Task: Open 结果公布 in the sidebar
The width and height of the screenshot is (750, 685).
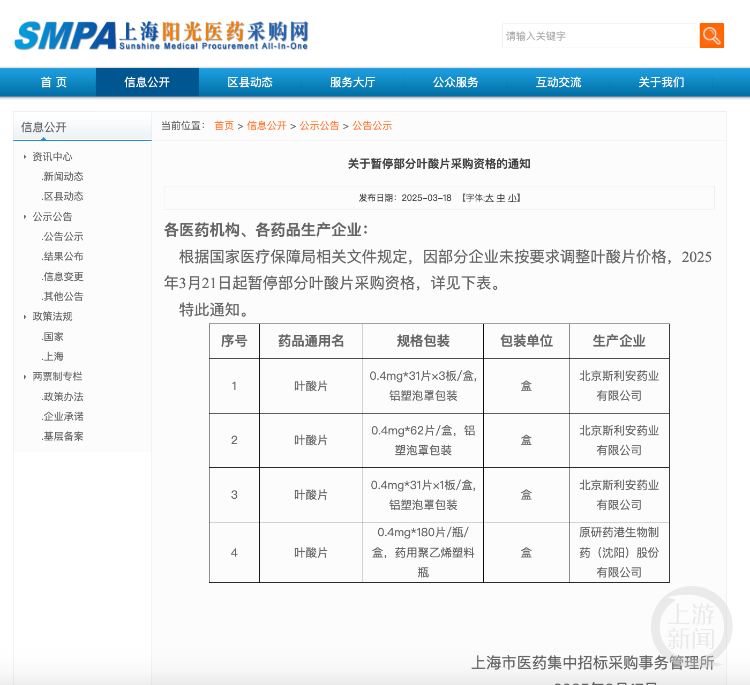Action: 63,257
